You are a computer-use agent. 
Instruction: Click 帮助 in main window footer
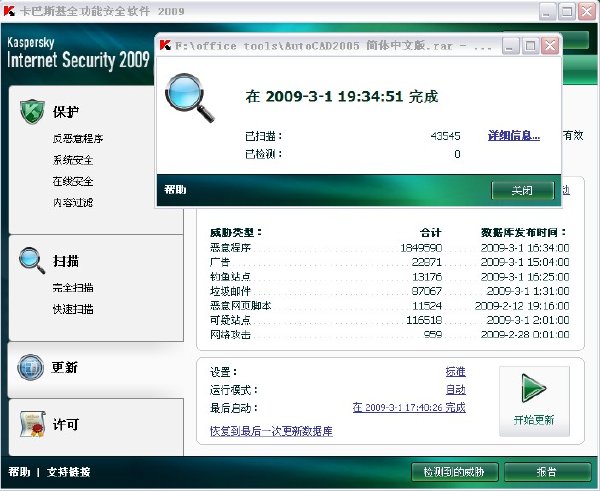pos(19,472)
